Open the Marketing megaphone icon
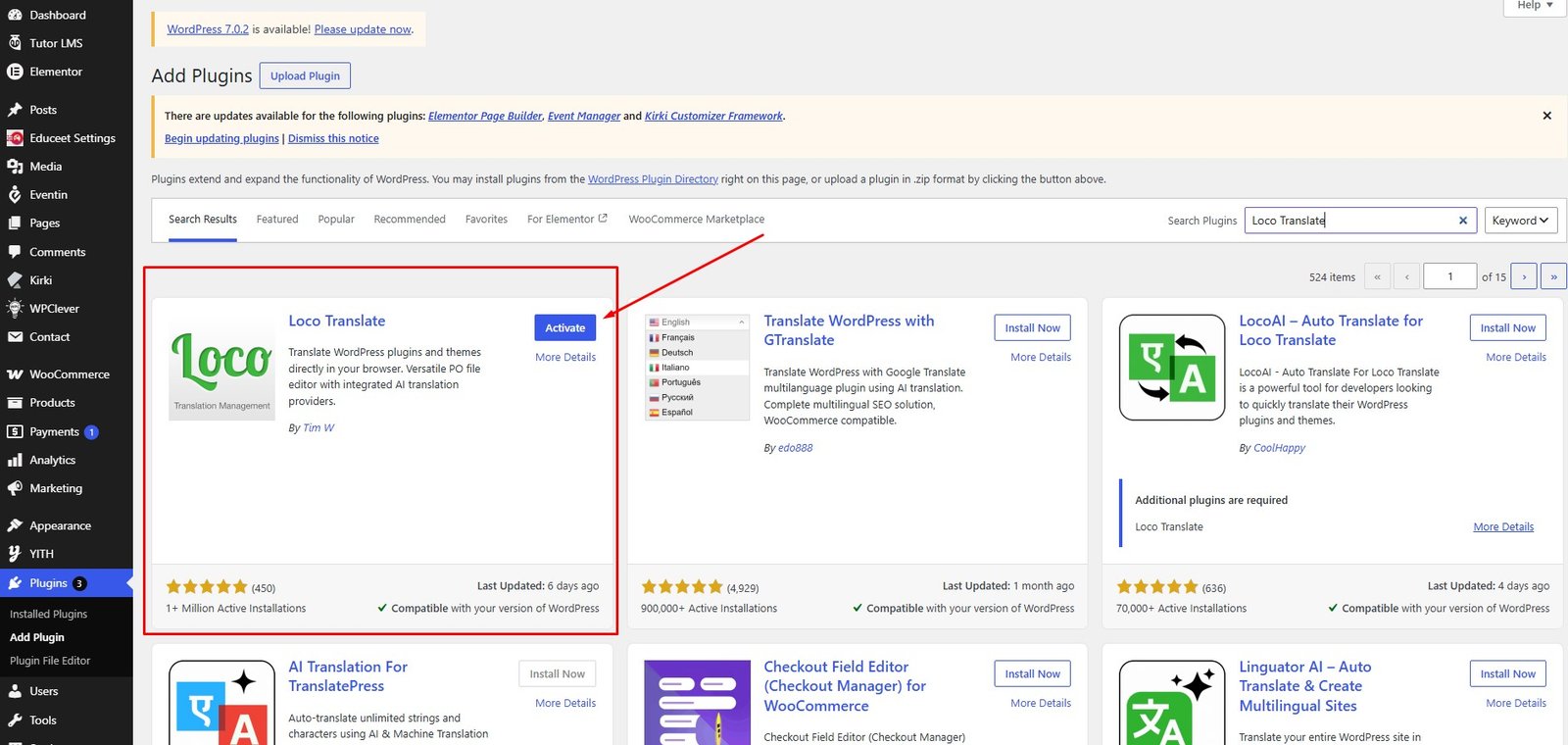 (15, 488)
